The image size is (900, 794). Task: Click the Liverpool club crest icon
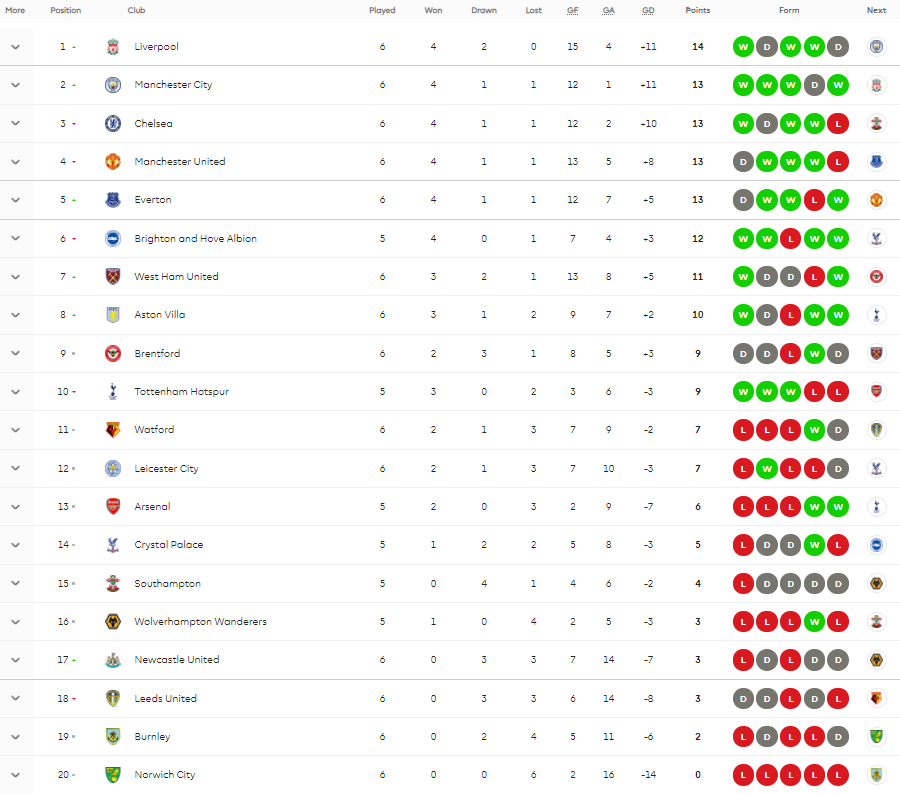tap(113, 47)
